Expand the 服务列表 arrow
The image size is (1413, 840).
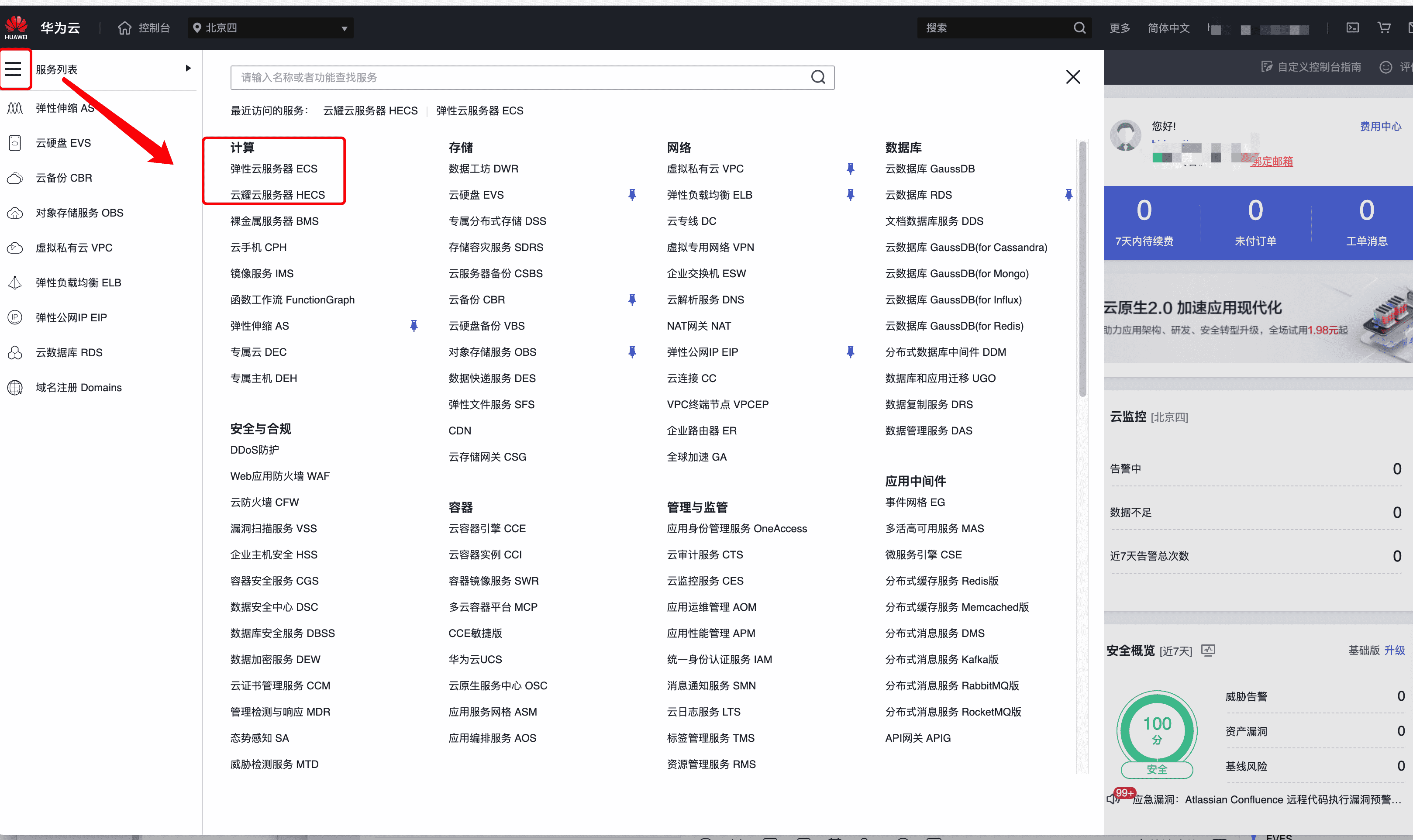point(188,69)
